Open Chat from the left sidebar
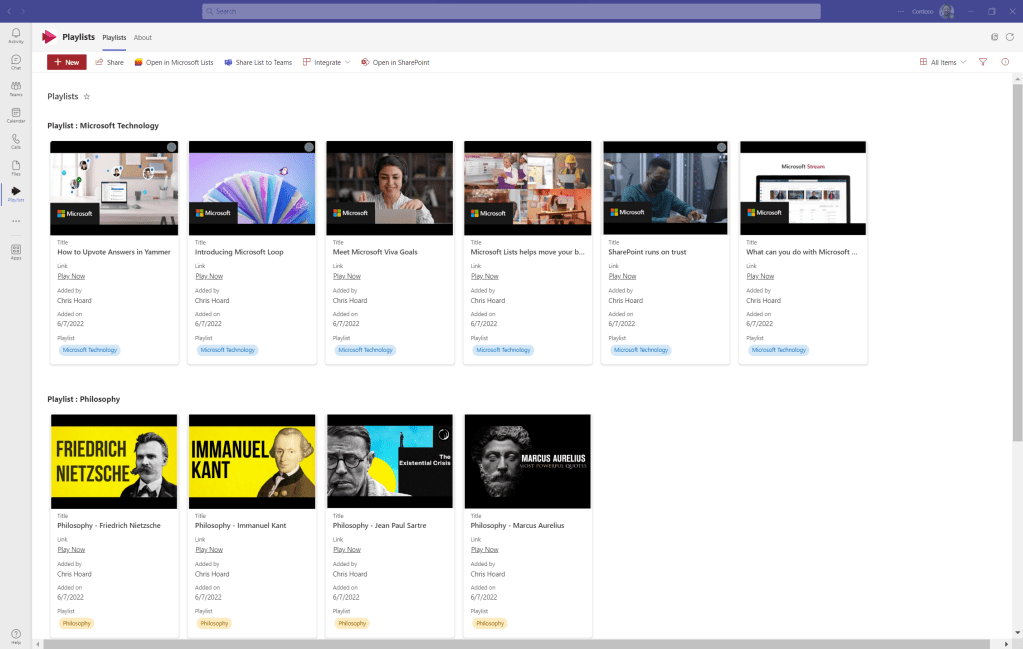Screen dimensions: 1023x649 [16, 62]
